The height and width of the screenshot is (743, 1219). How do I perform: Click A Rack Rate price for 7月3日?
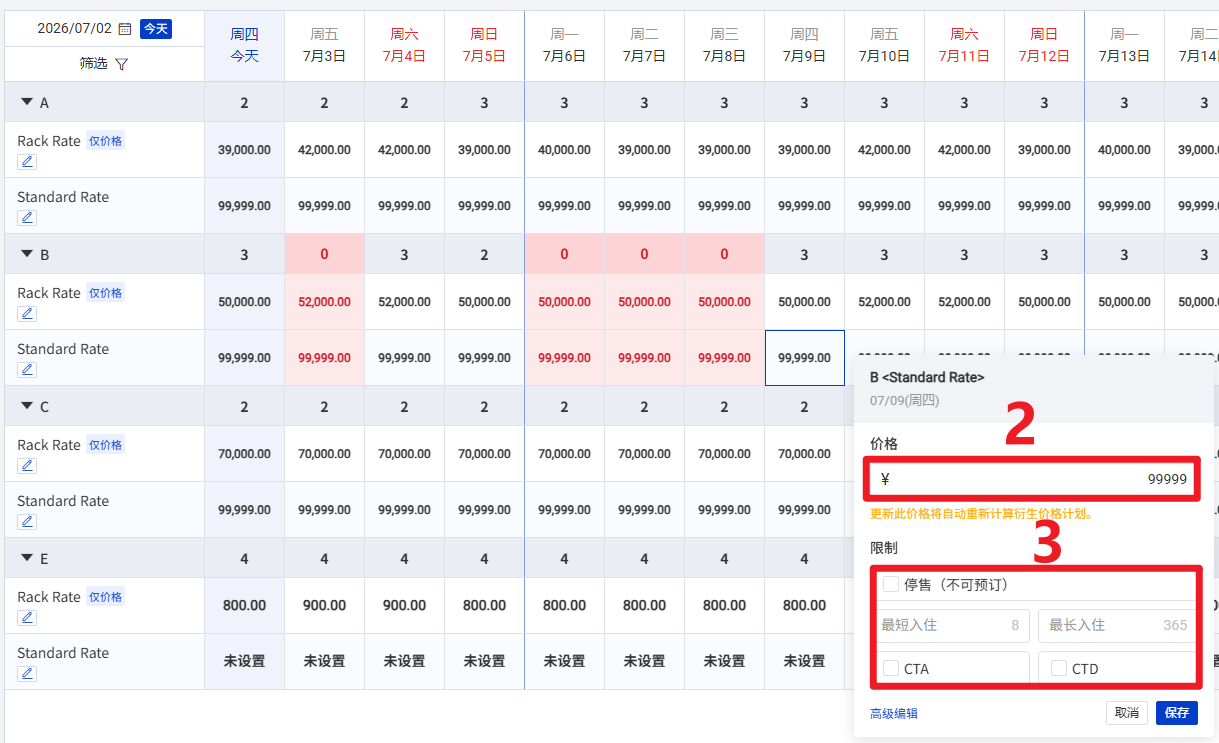tap(324, 150)
